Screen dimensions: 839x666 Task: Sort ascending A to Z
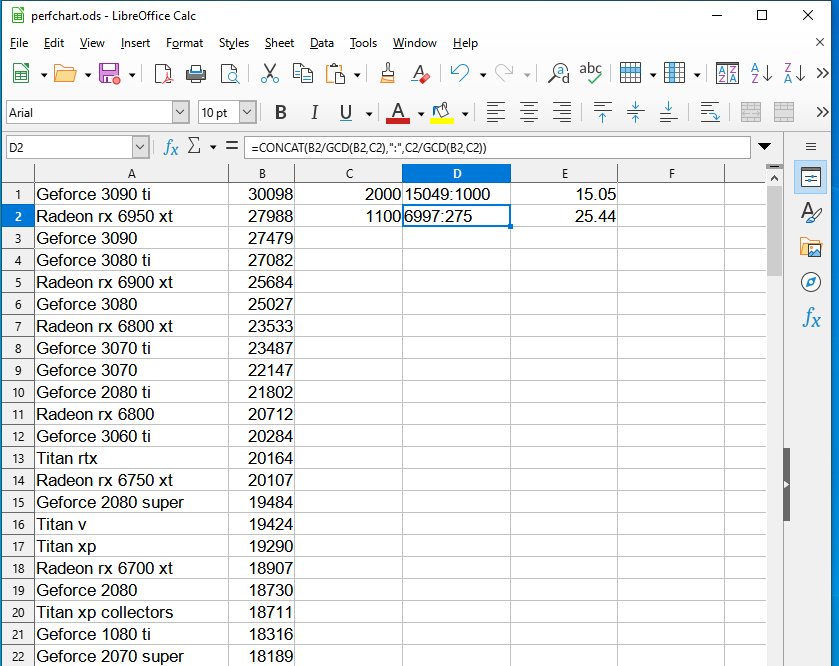click(761, 74)
